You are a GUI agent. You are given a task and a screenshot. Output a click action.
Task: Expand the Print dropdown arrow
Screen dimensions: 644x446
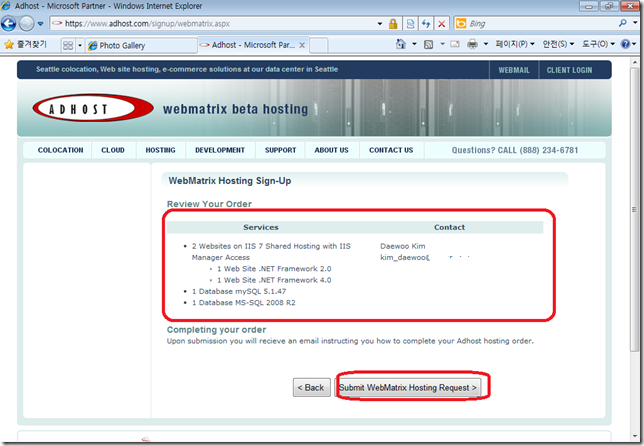coord(486,44)
